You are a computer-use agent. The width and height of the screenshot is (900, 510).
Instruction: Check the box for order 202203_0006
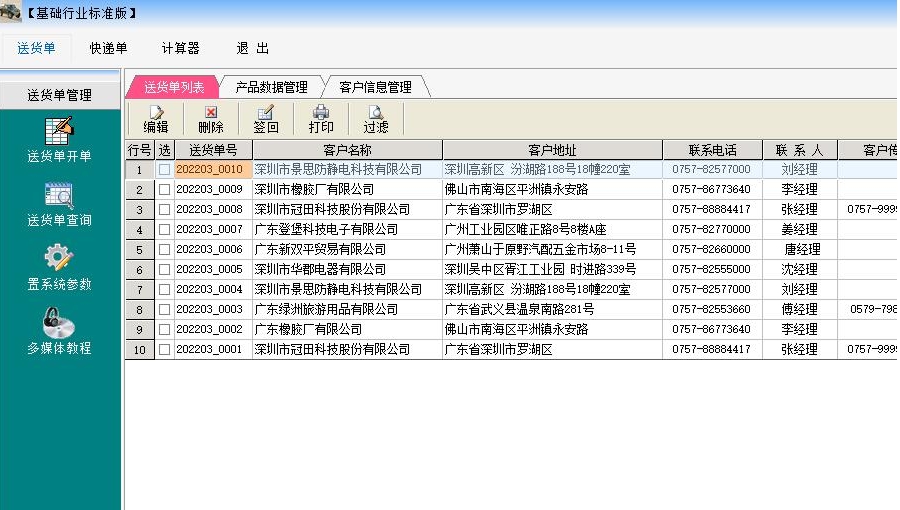click(164, 250)
